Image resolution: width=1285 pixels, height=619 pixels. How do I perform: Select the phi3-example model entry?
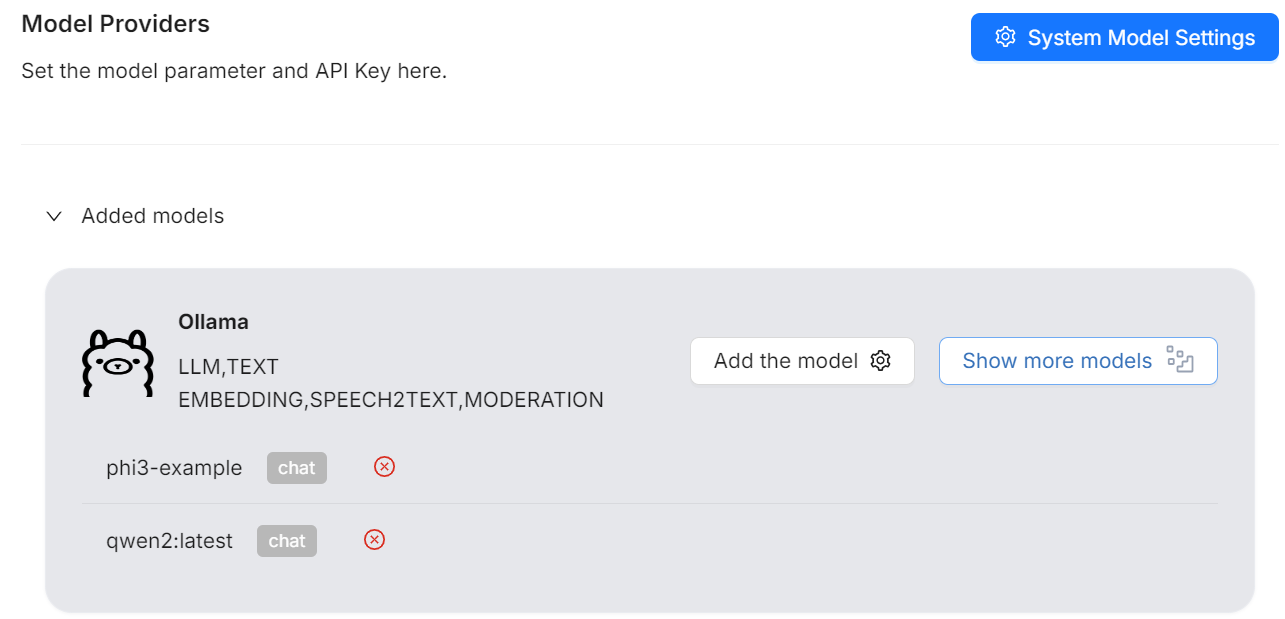pyautogui.click(x=174, y=468)
